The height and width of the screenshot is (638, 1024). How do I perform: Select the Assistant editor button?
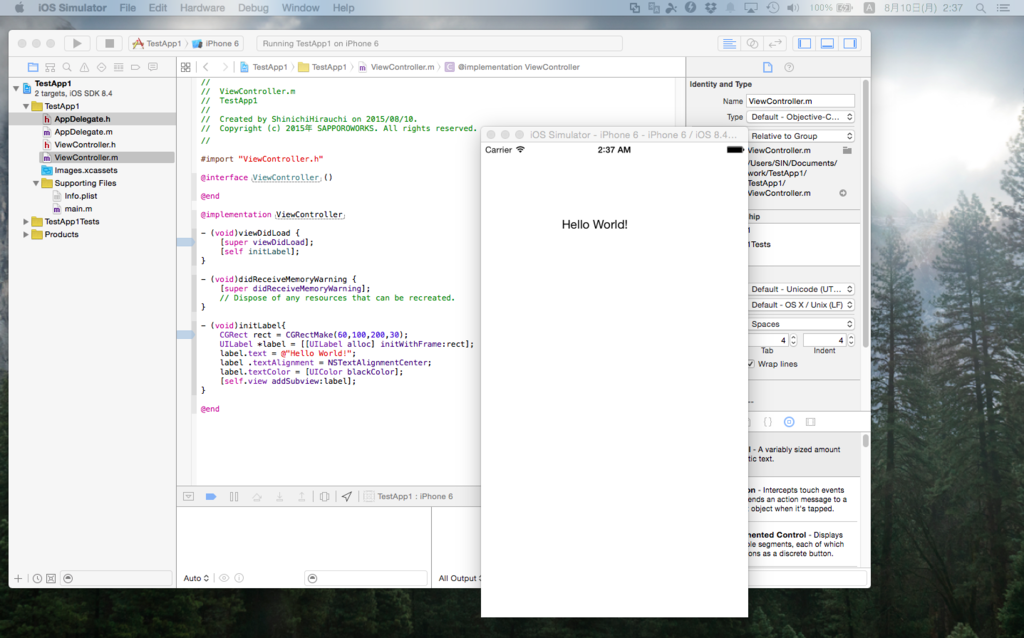point(752,44)
